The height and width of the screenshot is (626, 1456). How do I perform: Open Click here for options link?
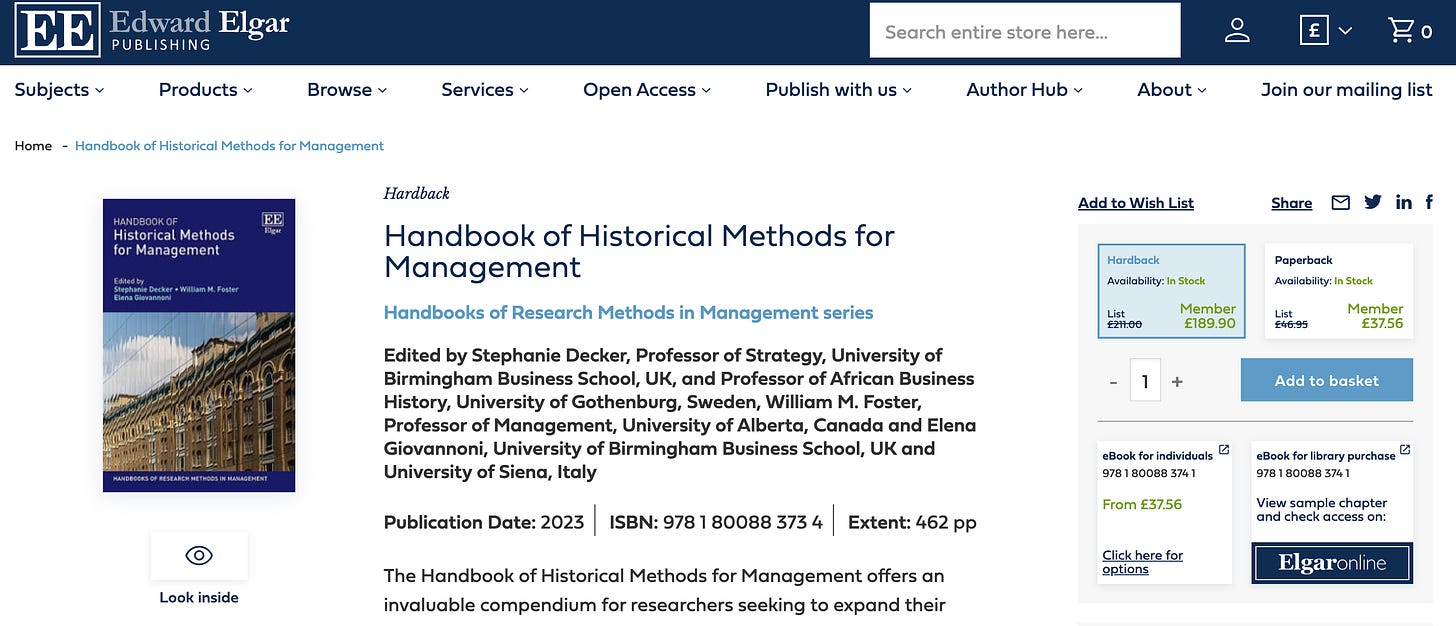coord(1142,562)
